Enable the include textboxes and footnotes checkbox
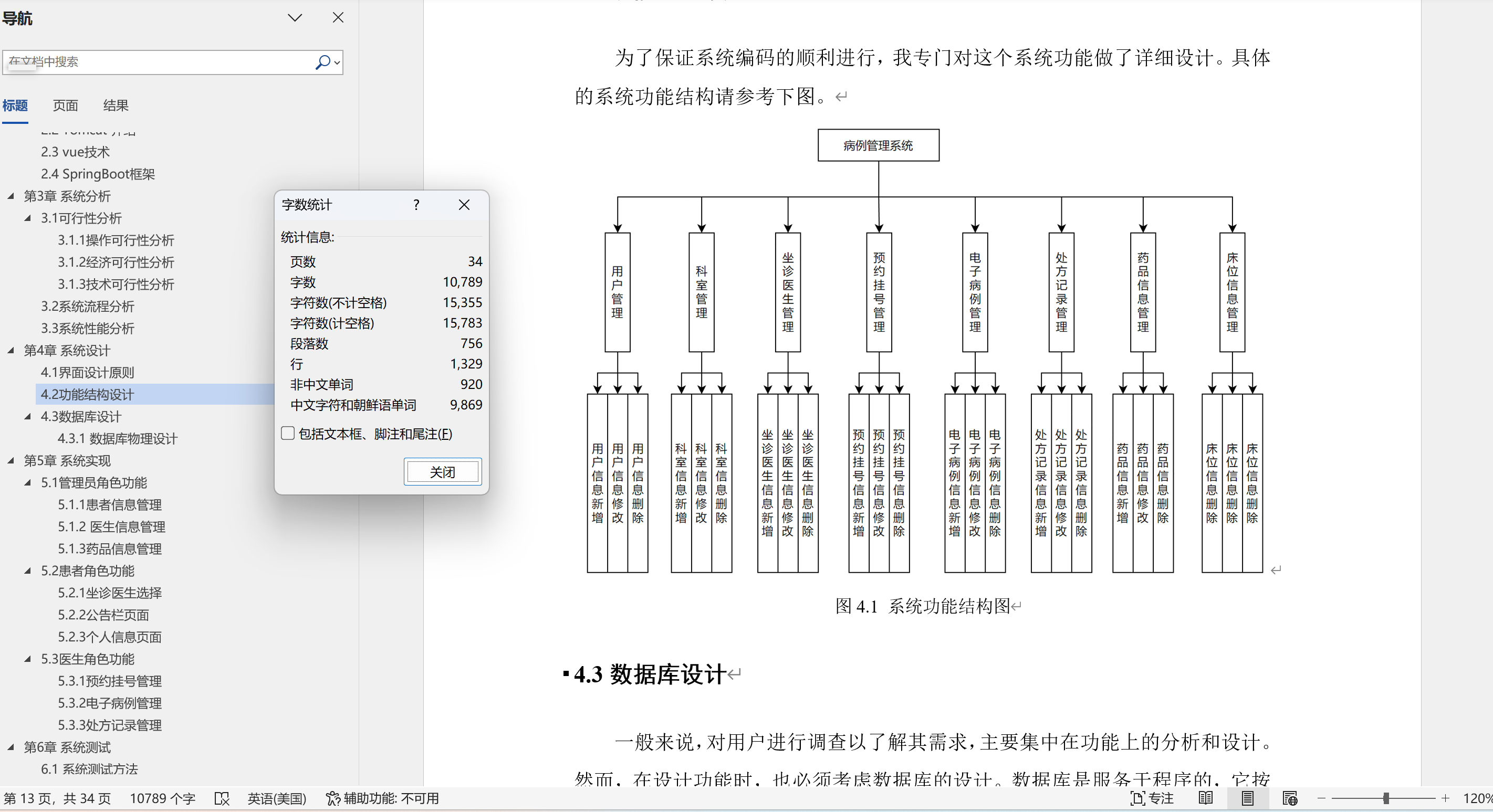1493x812 pixels. pos(288,434)
